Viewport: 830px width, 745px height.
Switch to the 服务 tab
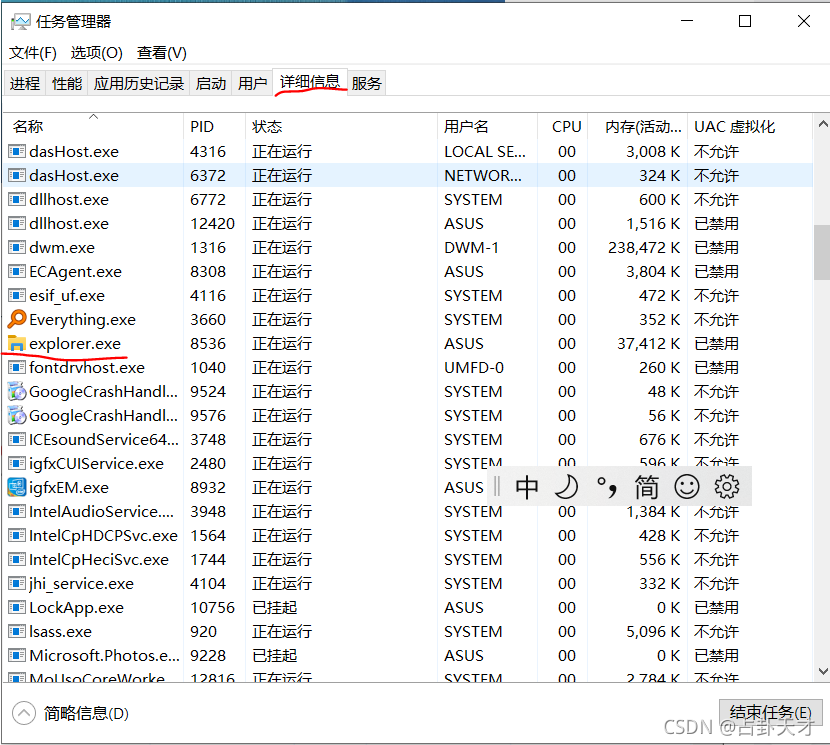[366, 83]
